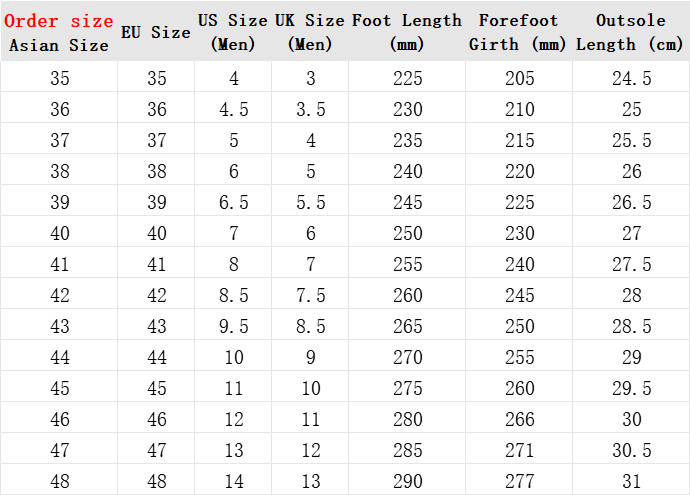Viewport: 690px width, 495px height.
Task: Click the "Asian Size" header label
Action: (58, 45)
